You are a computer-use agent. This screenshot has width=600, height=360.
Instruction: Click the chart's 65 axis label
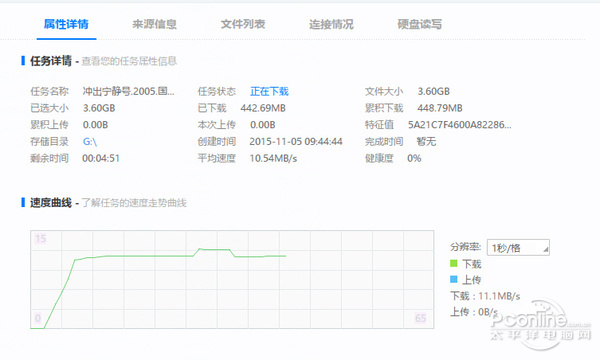click(x=420, y=318)
